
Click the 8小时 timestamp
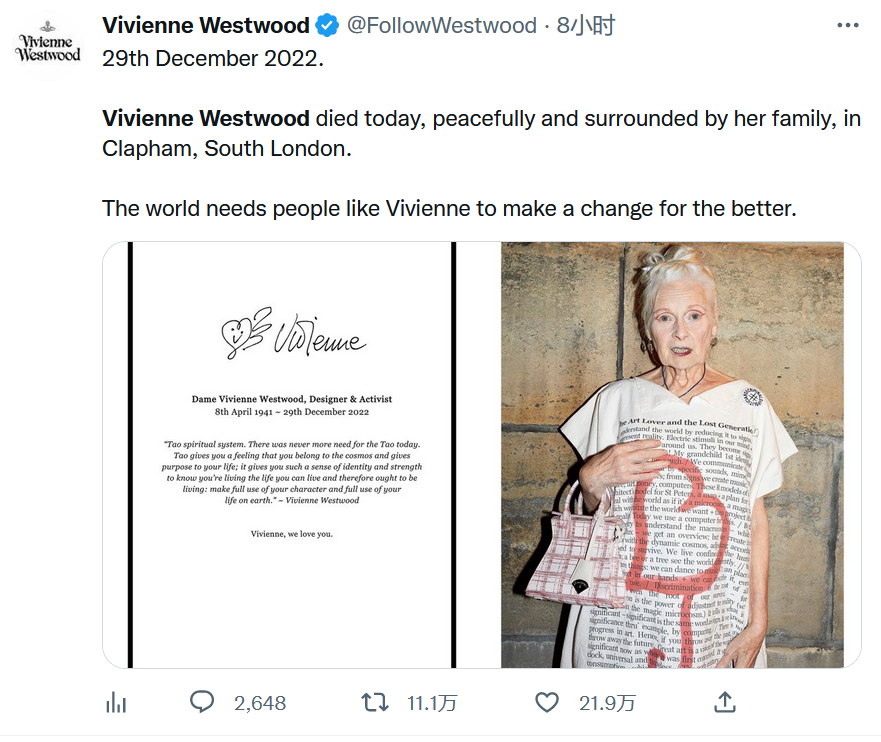click(x=586, y=25)
